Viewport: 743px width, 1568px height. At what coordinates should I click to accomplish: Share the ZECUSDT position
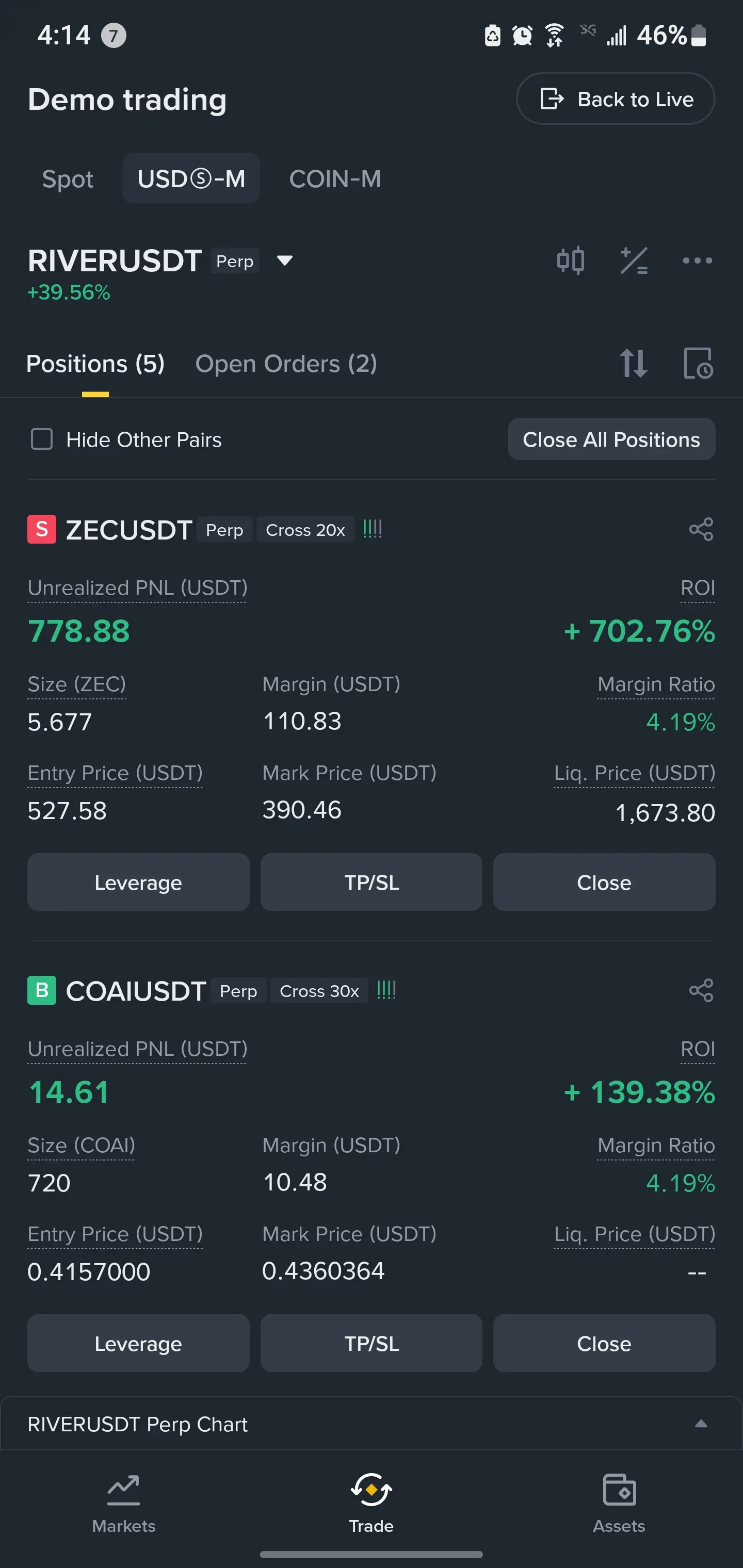tap(700, 530)
